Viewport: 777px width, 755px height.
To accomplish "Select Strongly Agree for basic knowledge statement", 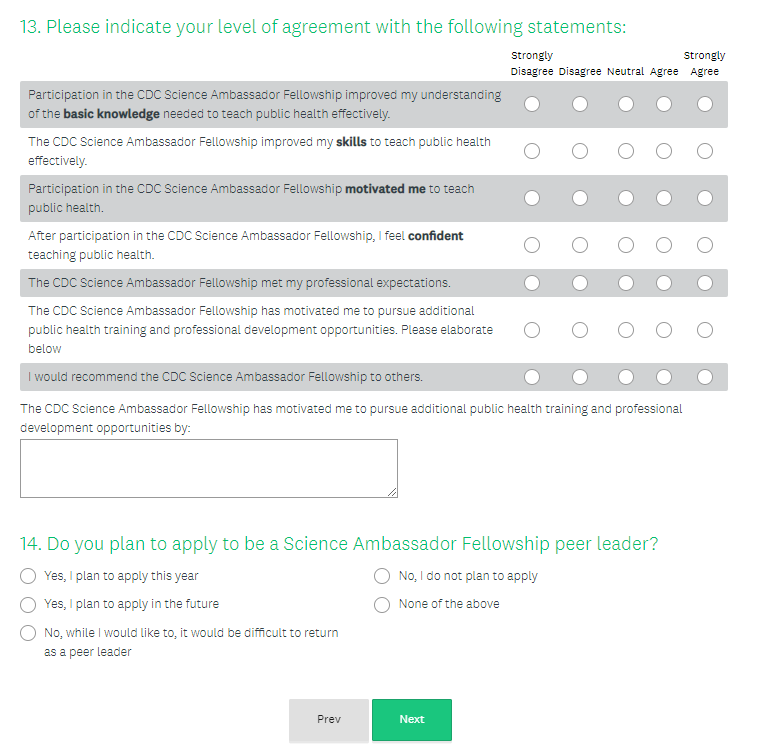I will [705, 104].
